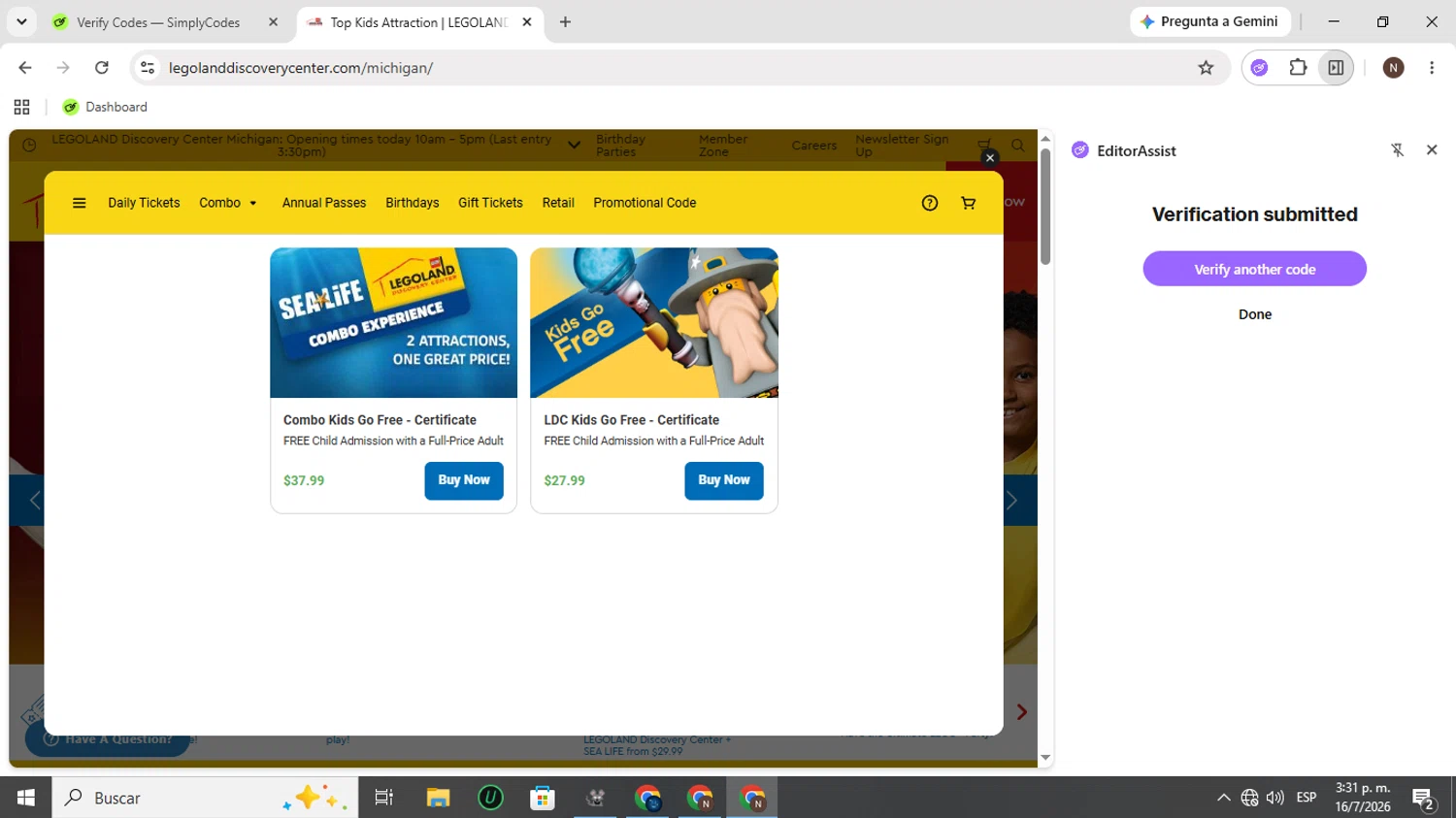This screenshot has height=818, width=1456.
Task: Open the apps grid in bookmarks bar
Action: (21, 107)
